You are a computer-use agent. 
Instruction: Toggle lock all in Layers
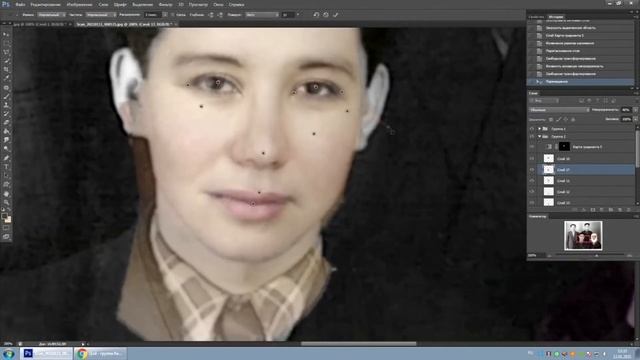coord(573,119)
